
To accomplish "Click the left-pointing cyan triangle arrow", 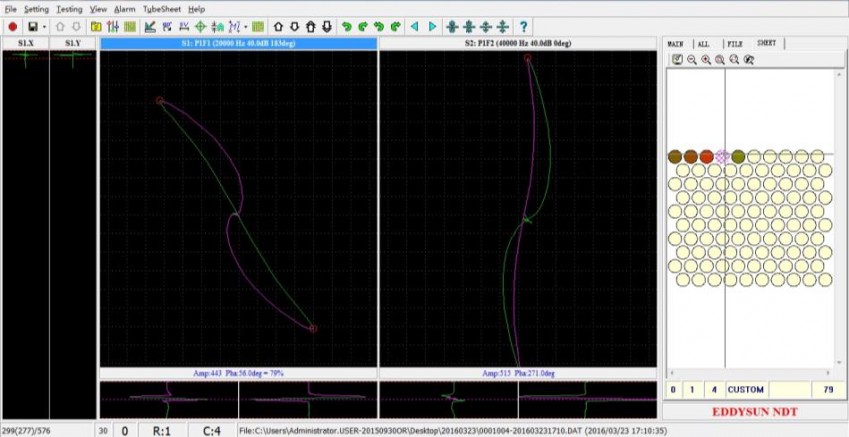I will pyautogui.click(x=415, y=26).
